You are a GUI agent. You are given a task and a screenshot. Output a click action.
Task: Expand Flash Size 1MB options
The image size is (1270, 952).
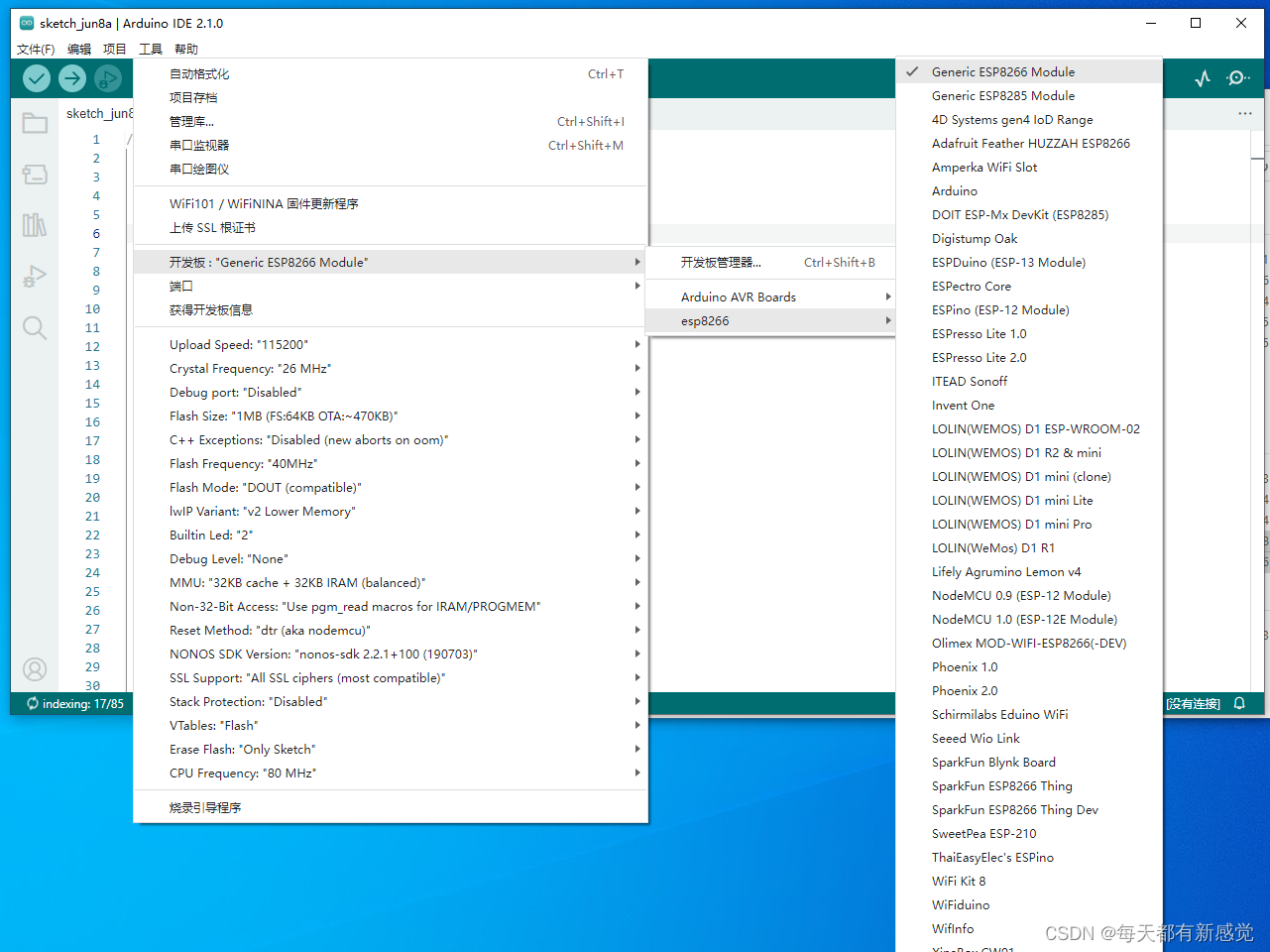(x=391, y=416)
